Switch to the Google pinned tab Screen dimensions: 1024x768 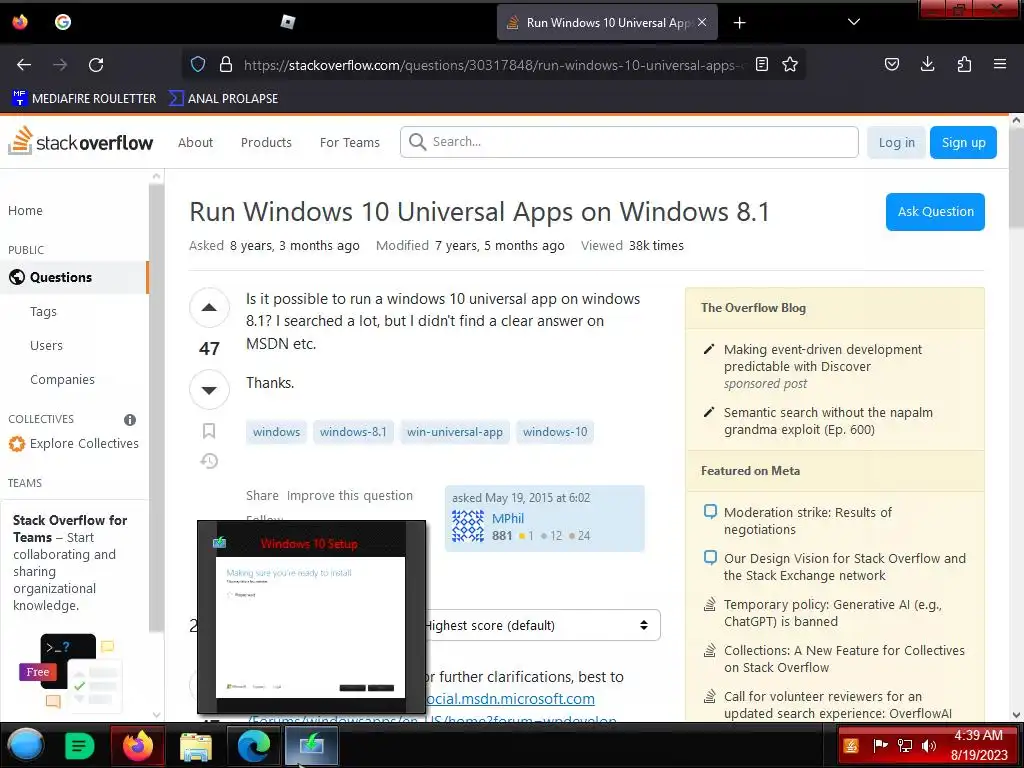[x=63, y=22]
